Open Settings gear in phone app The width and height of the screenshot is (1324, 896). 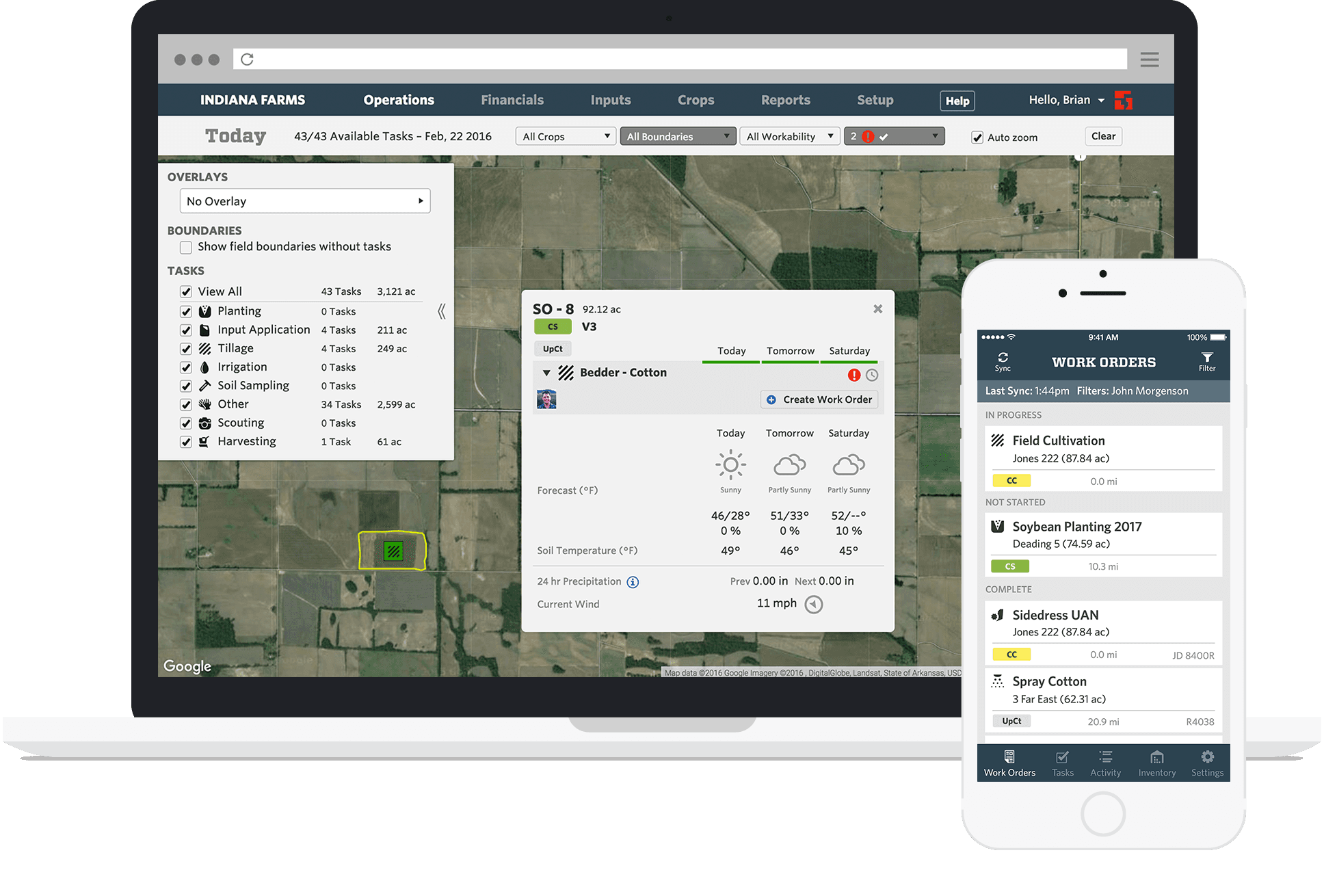pos(1207,757)
